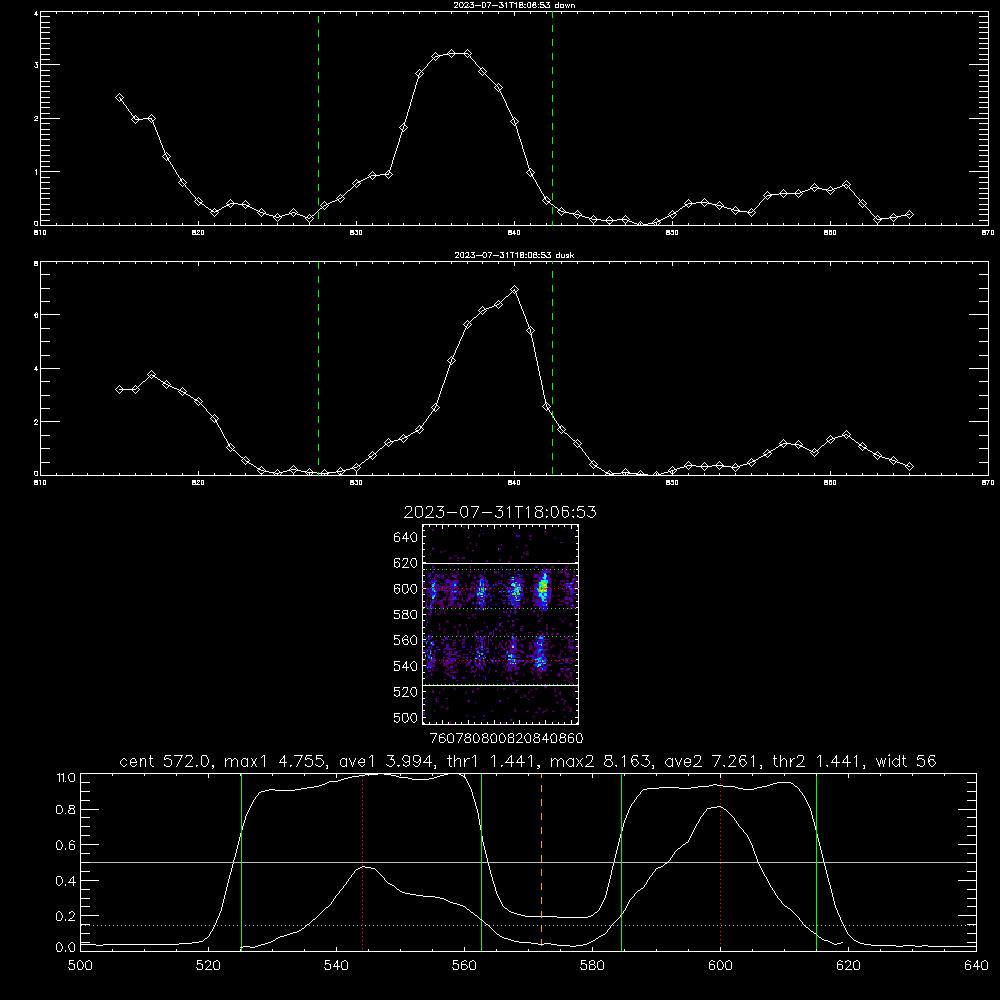Click left green dashed line in dusk plot
This screenshot has height=1000, width=1000.
click(x=318, y=368)
